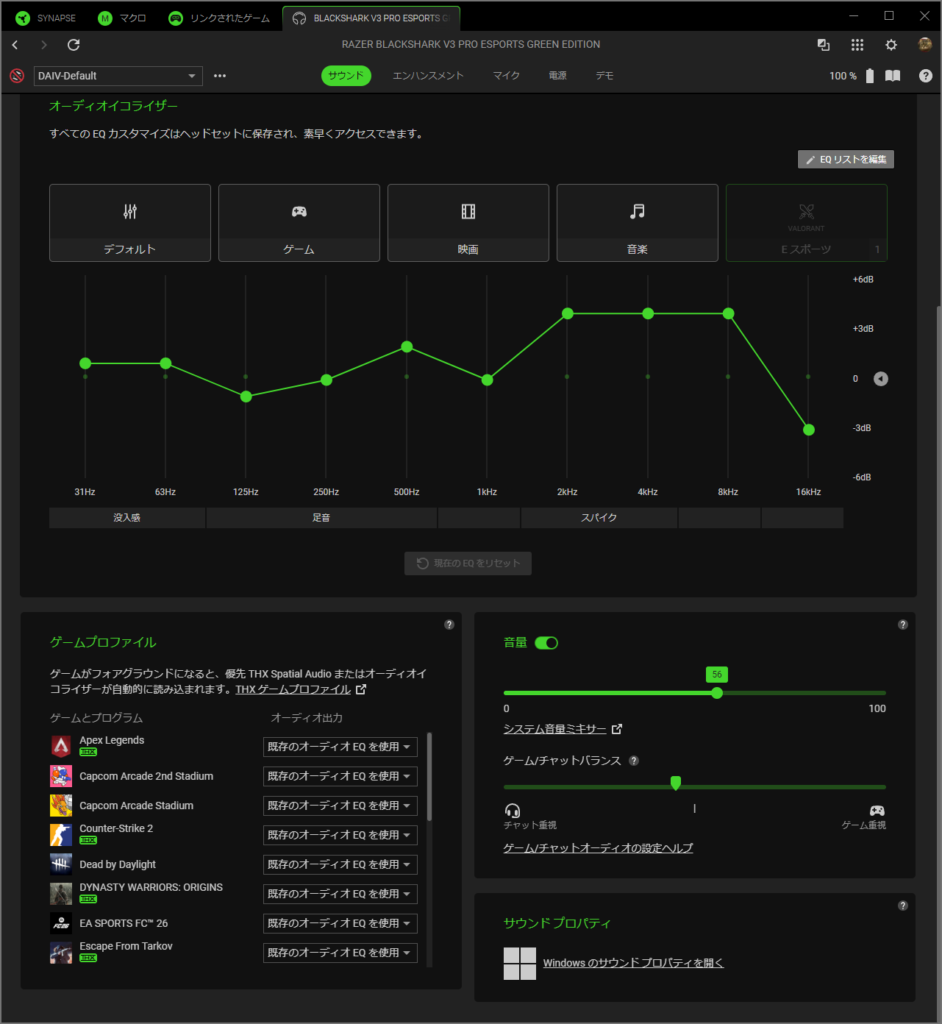Click the question mark help icon
The image size is (942, 1024).
tap(925, 76)
